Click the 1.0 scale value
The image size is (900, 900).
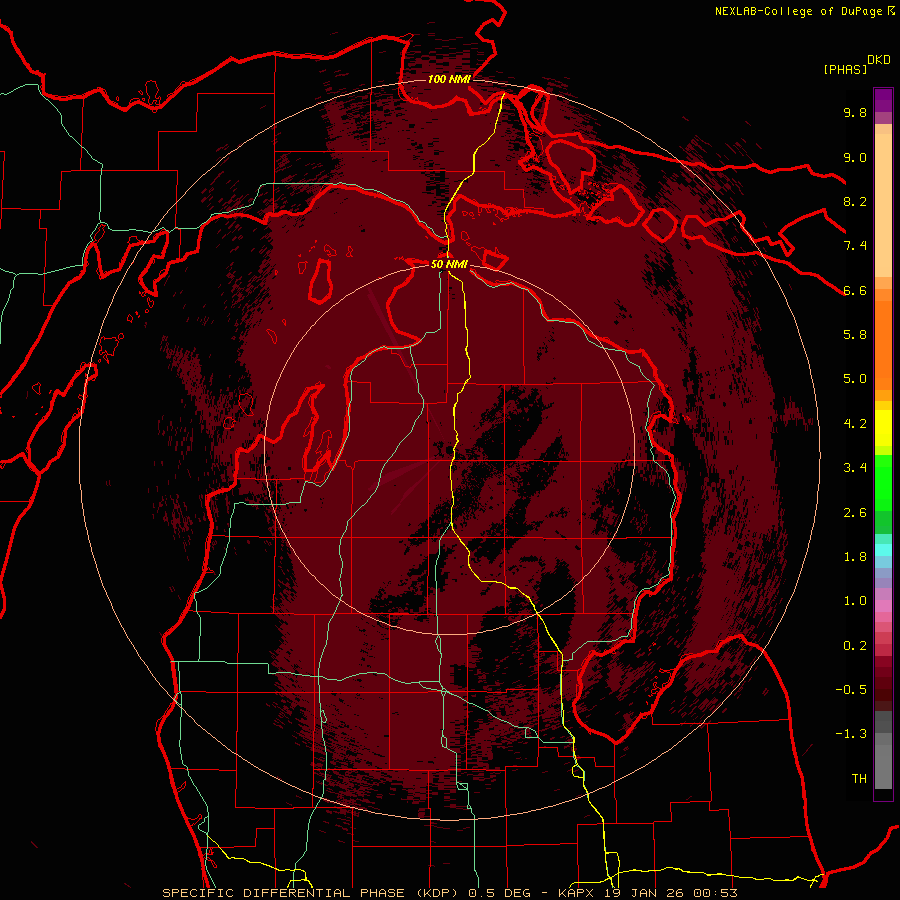pyautogui.click(x=855, y=601)
